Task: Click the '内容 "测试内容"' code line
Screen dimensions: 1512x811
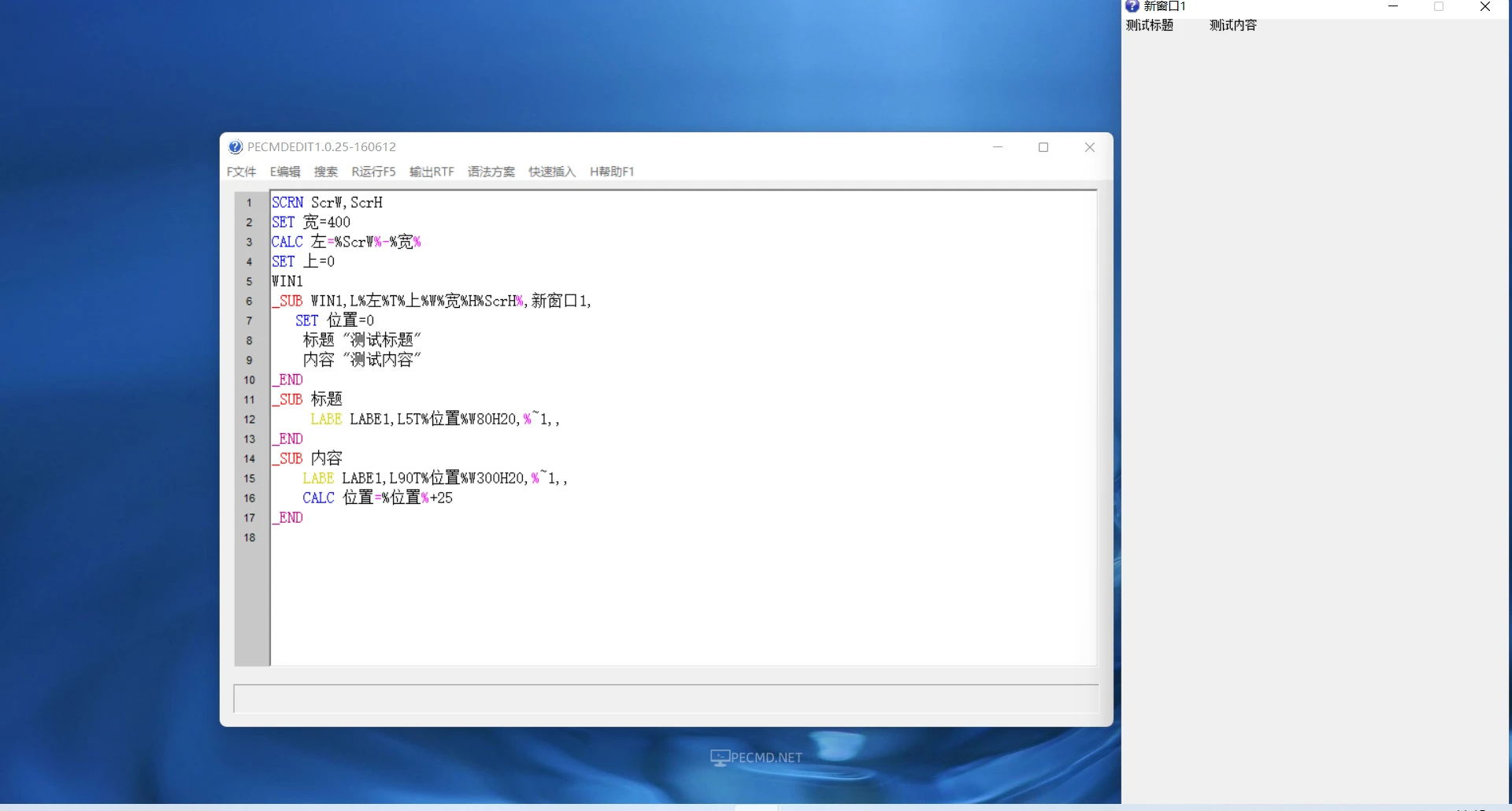Action: click(362, 360)
